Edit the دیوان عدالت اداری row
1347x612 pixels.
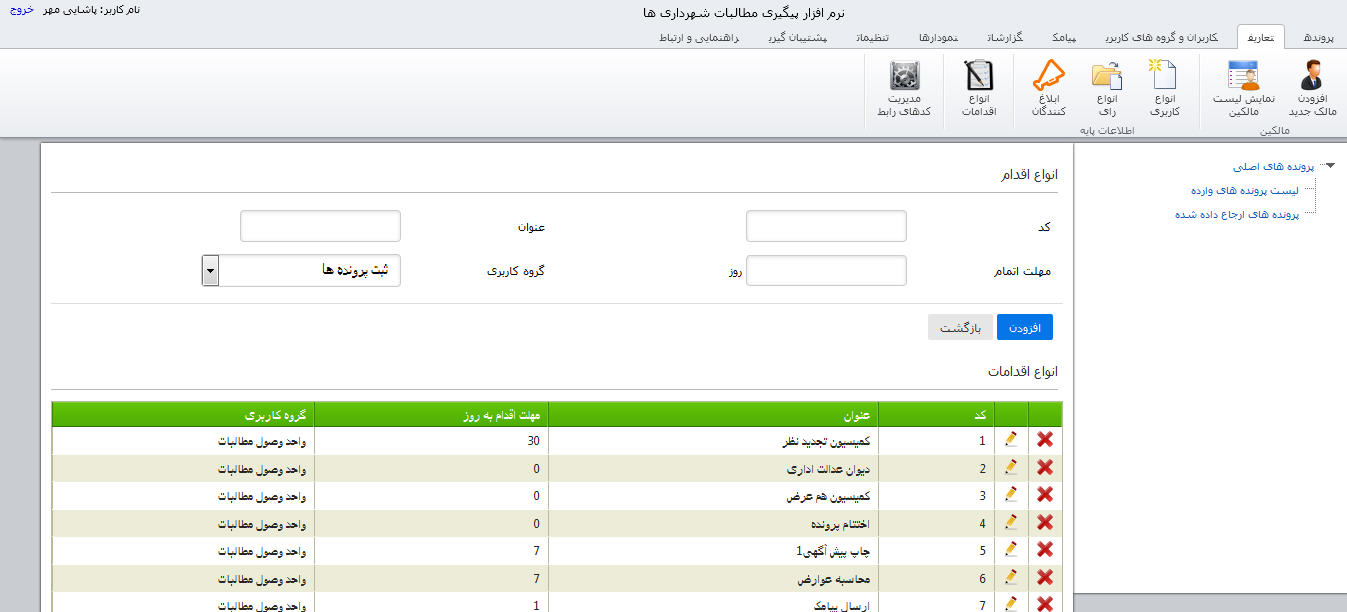click(x=1011, y=467)
